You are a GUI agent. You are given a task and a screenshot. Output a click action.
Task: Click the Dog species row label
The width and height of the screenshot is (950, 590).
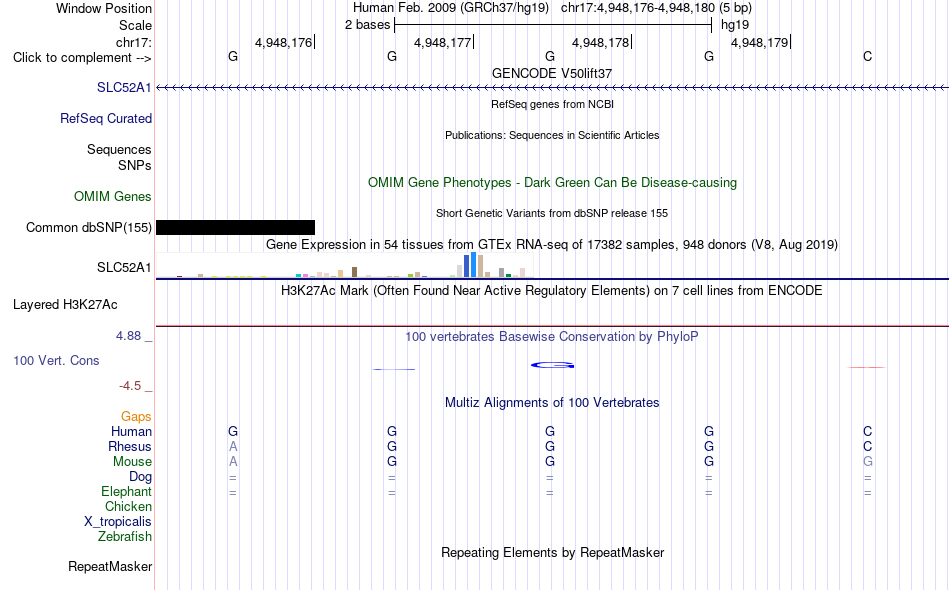tap(141, 477)
